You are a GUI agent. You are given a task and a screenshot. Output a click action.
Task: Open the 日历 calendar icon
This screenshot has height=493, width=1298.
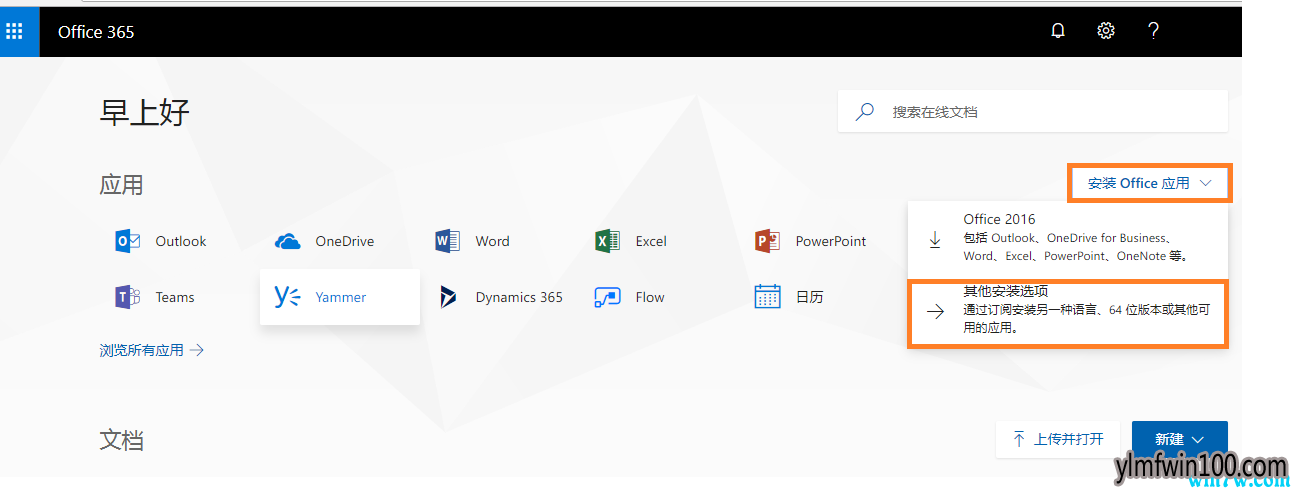point(767,297)
